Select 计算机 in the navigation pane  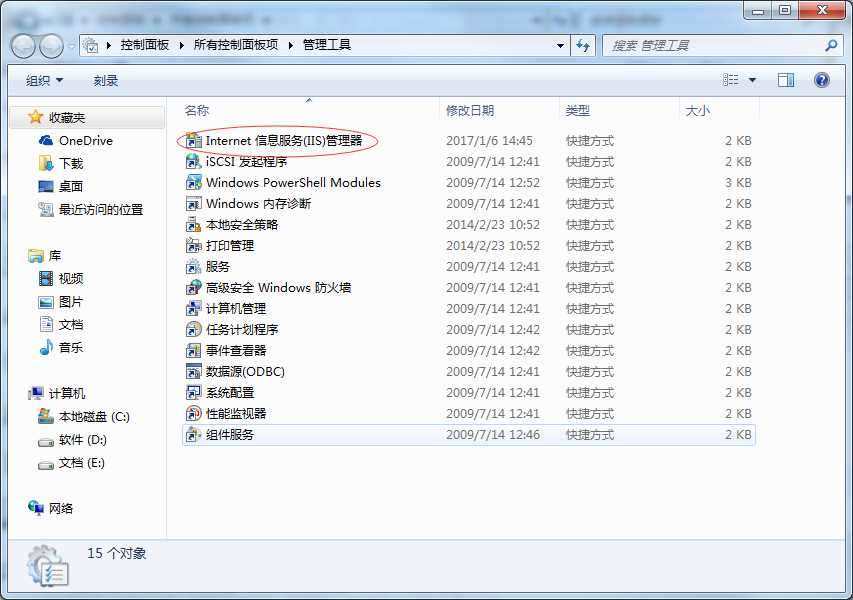(x=57, y=393)
